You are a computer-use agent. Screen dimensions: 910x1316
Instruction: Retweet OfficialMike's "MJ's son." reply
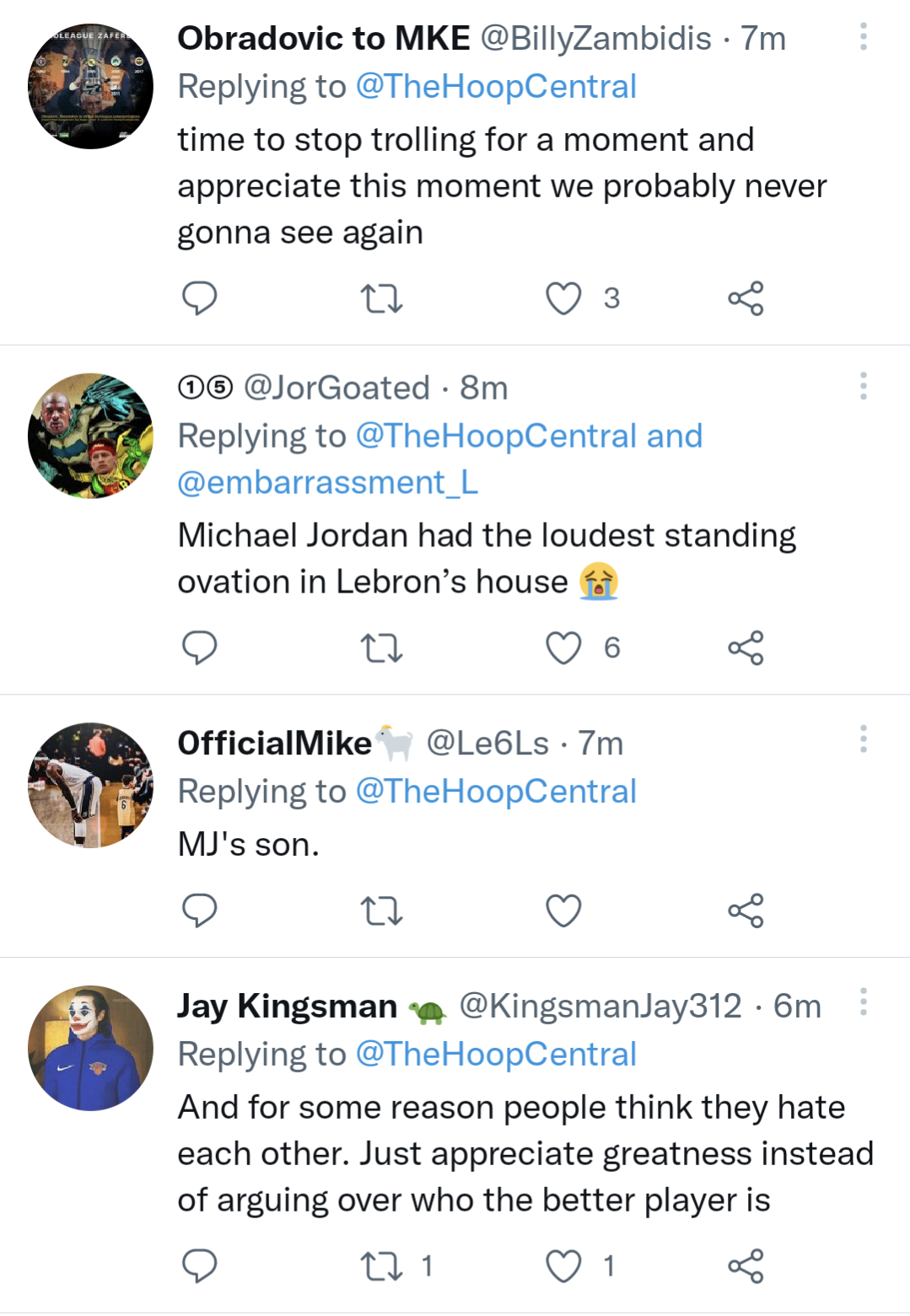[381, 910]
